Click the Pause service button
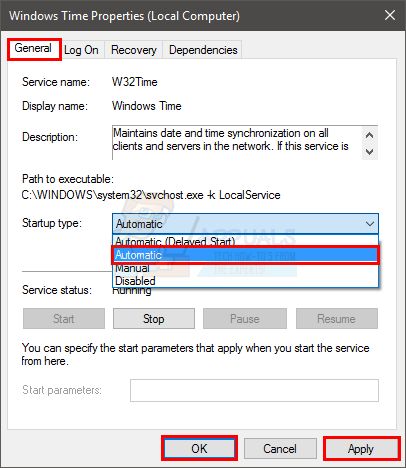The height and width of the screenshot is (468, 406). click(x=245, y=319)
